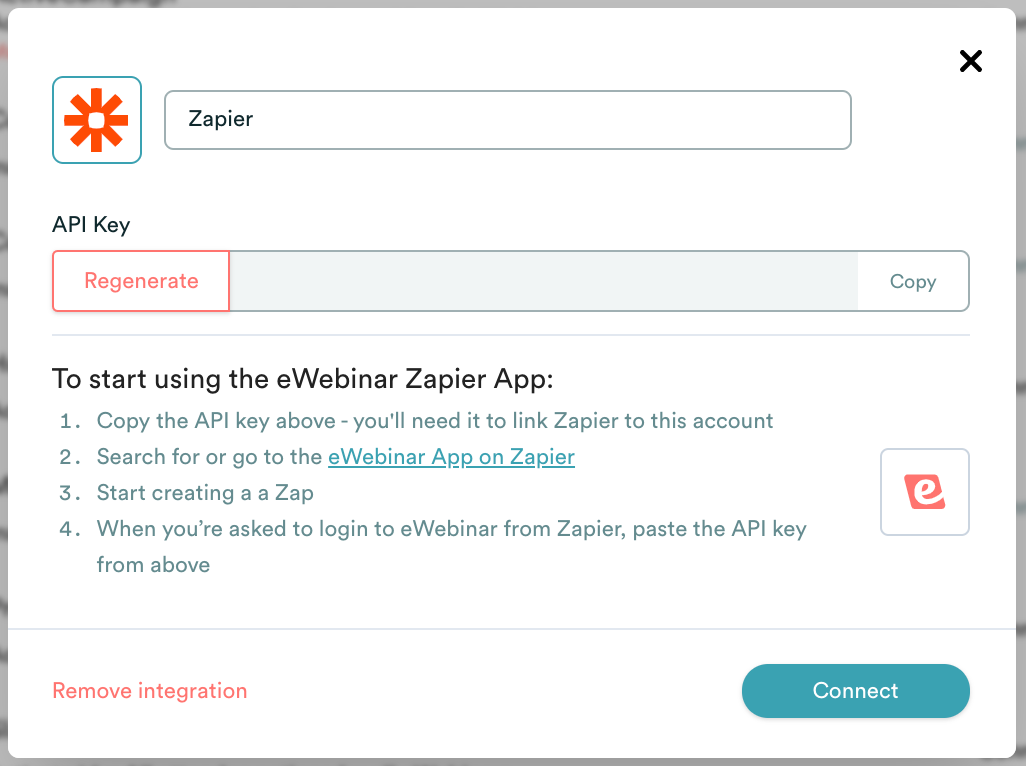
Task: Copy the API key
Action: click(912, 281)
